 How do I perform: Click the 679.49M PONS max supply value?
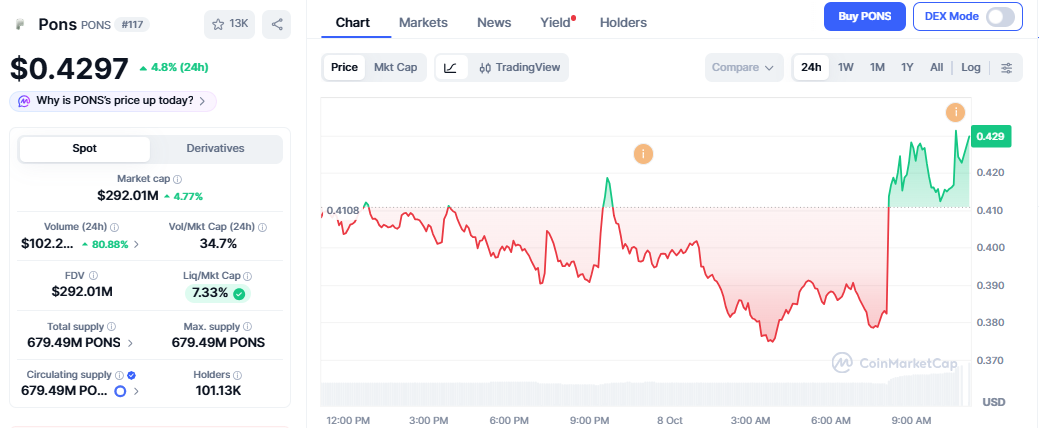[x=218, y=343]
